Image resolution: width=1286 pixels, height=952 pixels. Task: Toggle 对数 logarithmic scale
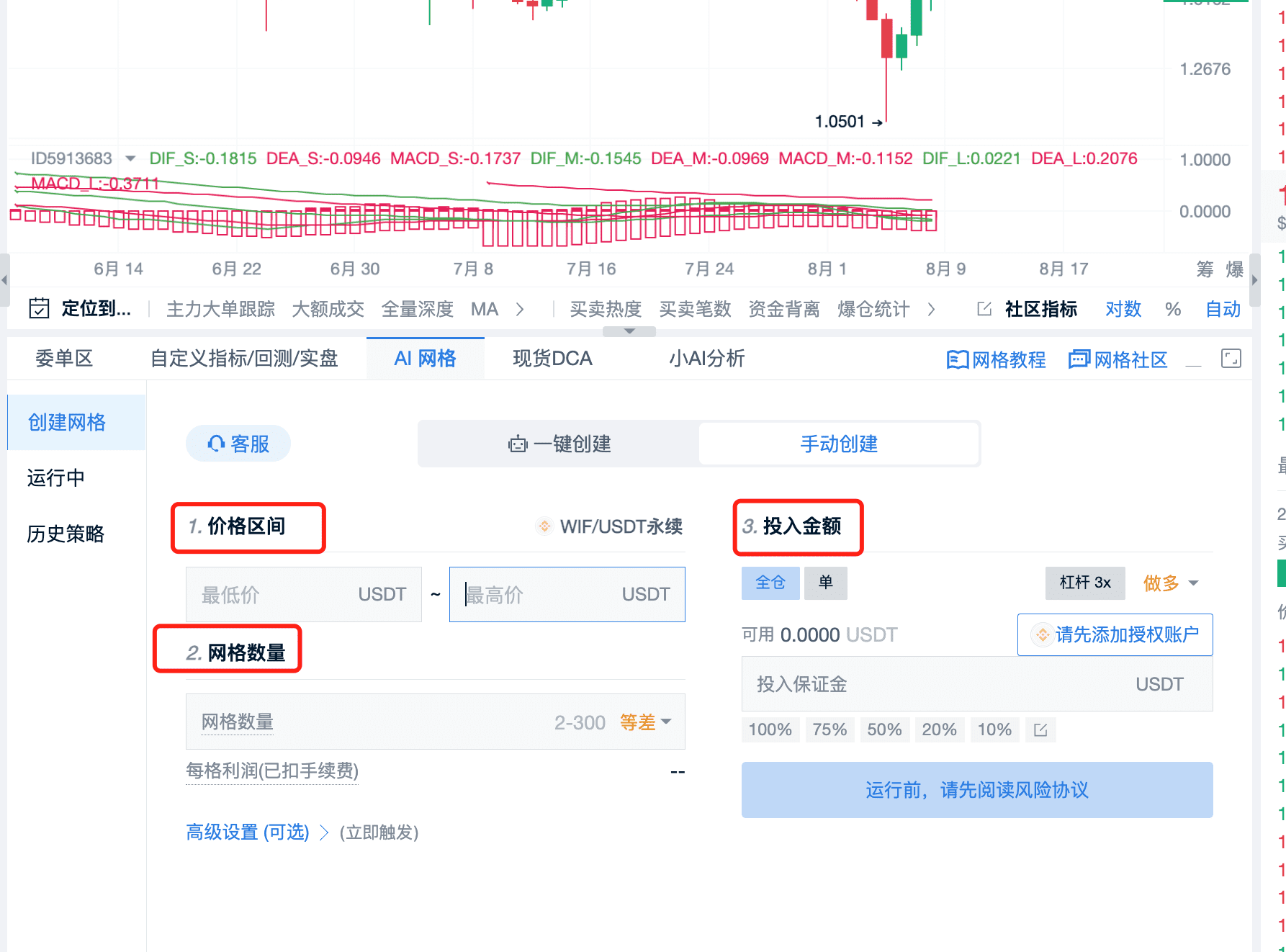pos(1123,309)
